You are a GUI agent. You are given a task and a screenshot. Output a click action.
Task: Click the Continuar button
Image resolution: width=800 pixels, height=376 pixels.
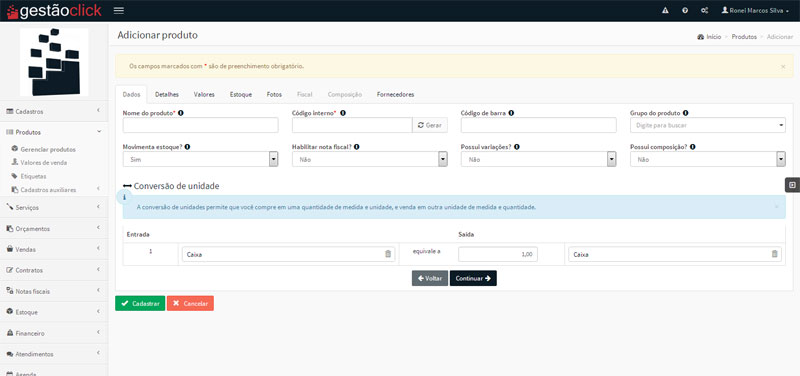point(473,278)
